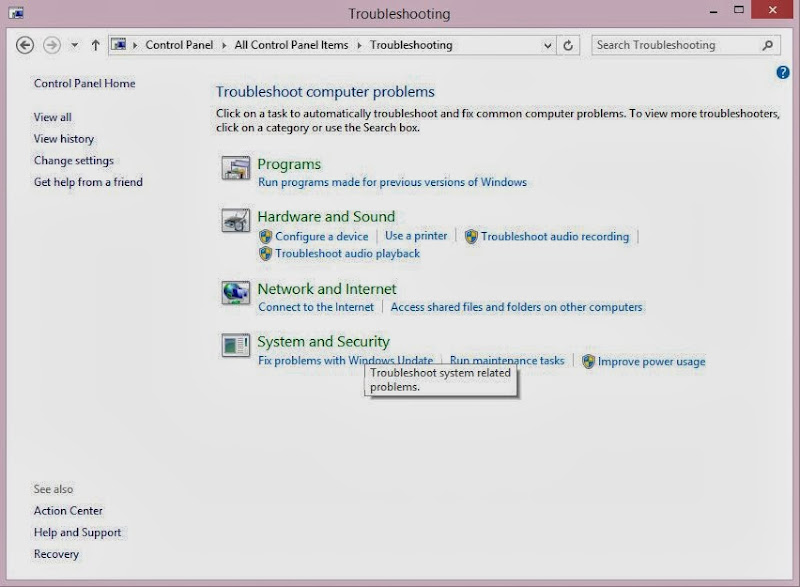Refresh the Troubleshooting page
Screen dimensions: 800x587
point(568,45)
